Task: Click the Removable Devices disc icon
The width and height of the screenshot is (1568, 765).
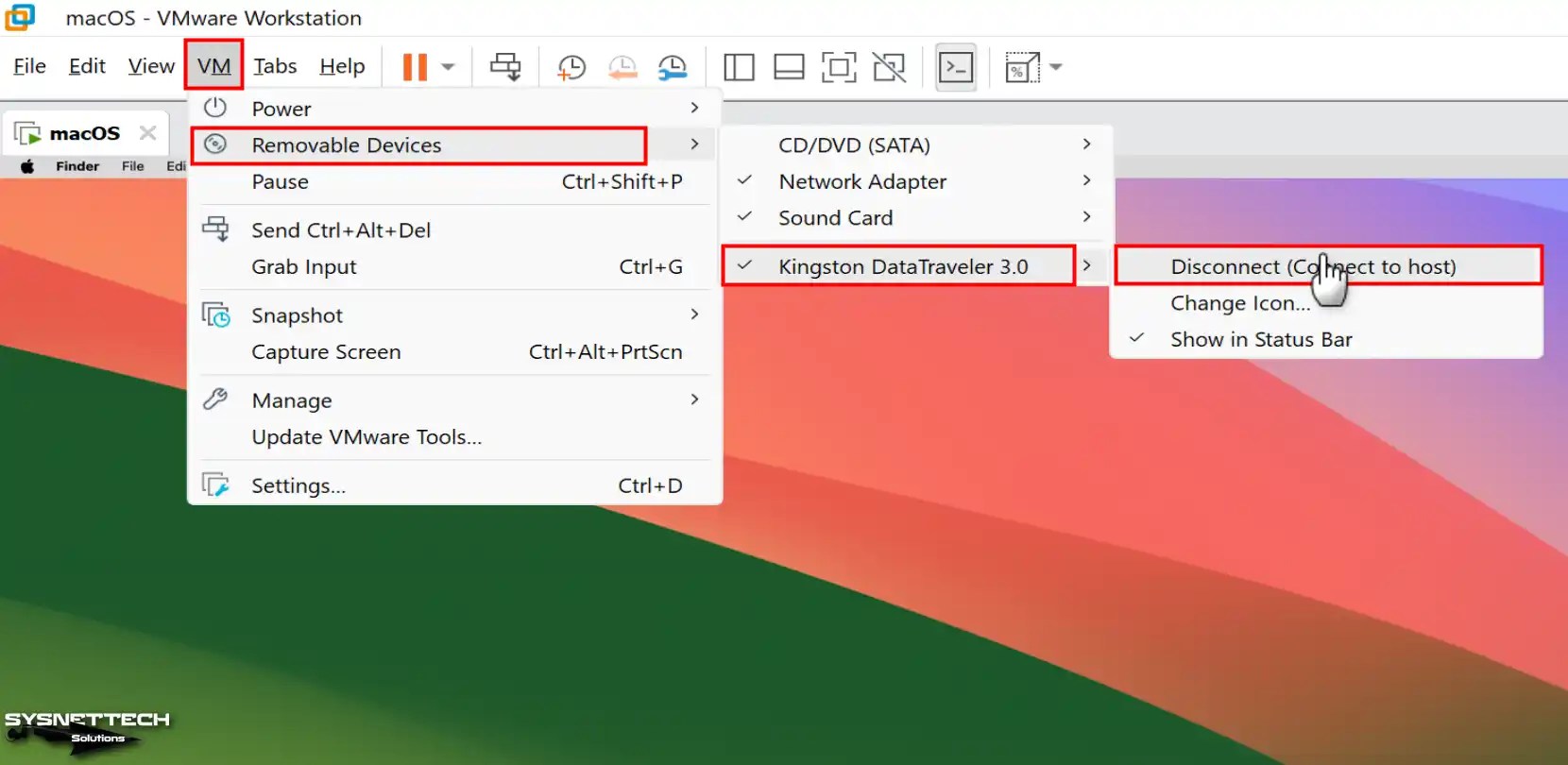Action: point(215,144)
